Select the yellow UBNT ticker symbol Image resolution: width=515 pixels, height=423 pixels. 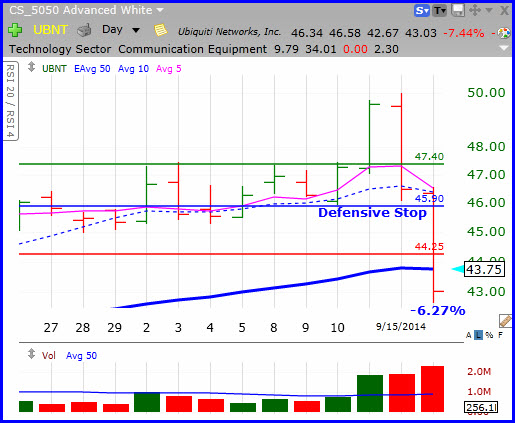point(51,30)
